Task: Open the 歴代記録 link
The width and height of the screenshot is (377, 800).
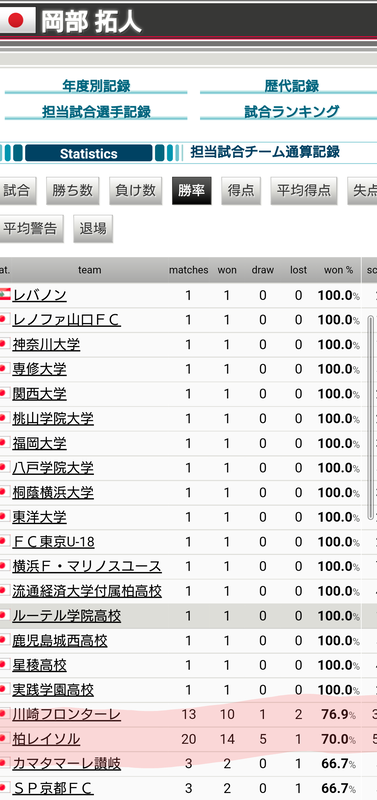Action: pos(291,86)
